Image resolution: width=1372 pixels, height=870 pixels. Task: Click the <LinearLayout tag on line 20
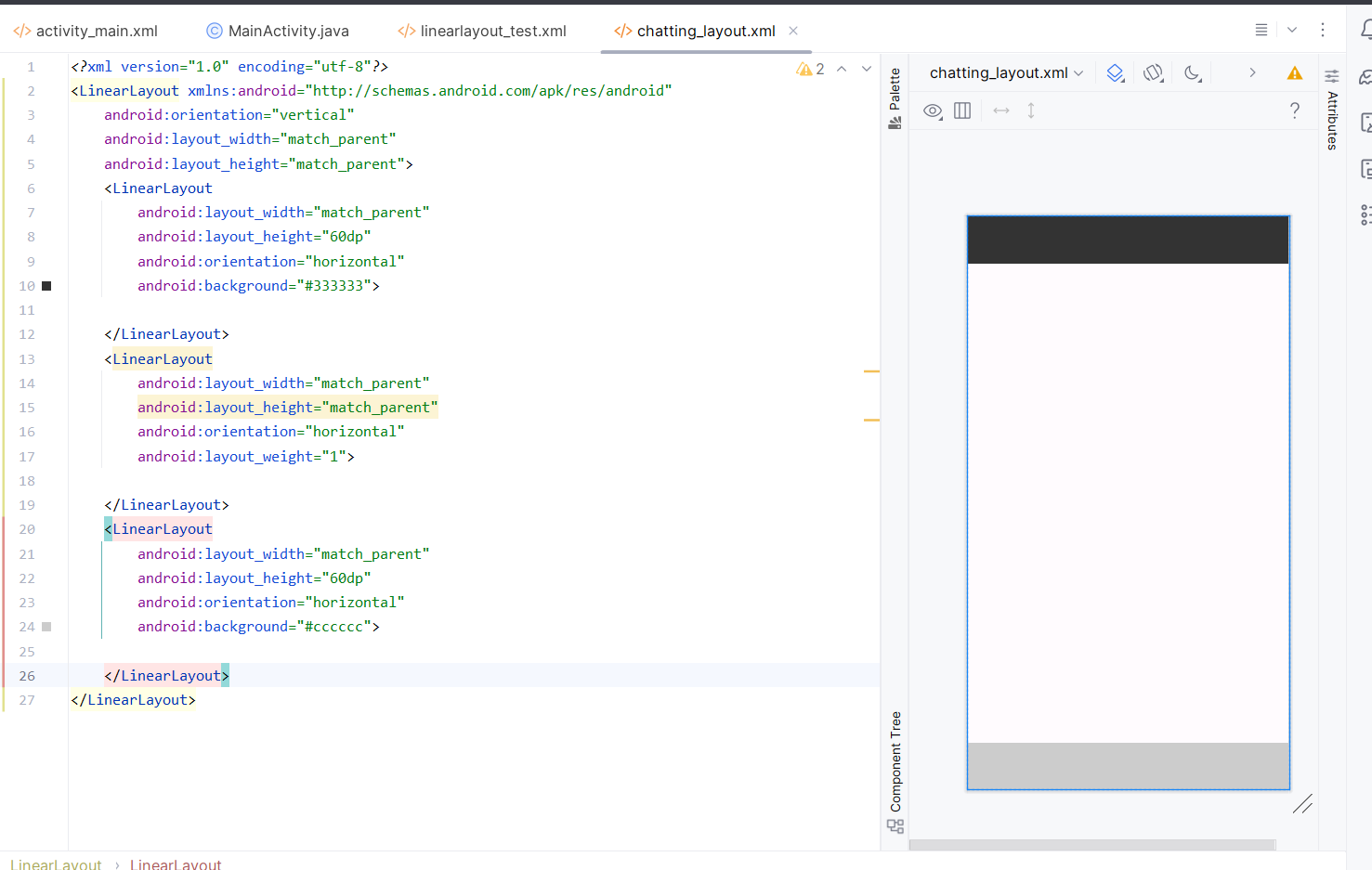coord(159,529)
